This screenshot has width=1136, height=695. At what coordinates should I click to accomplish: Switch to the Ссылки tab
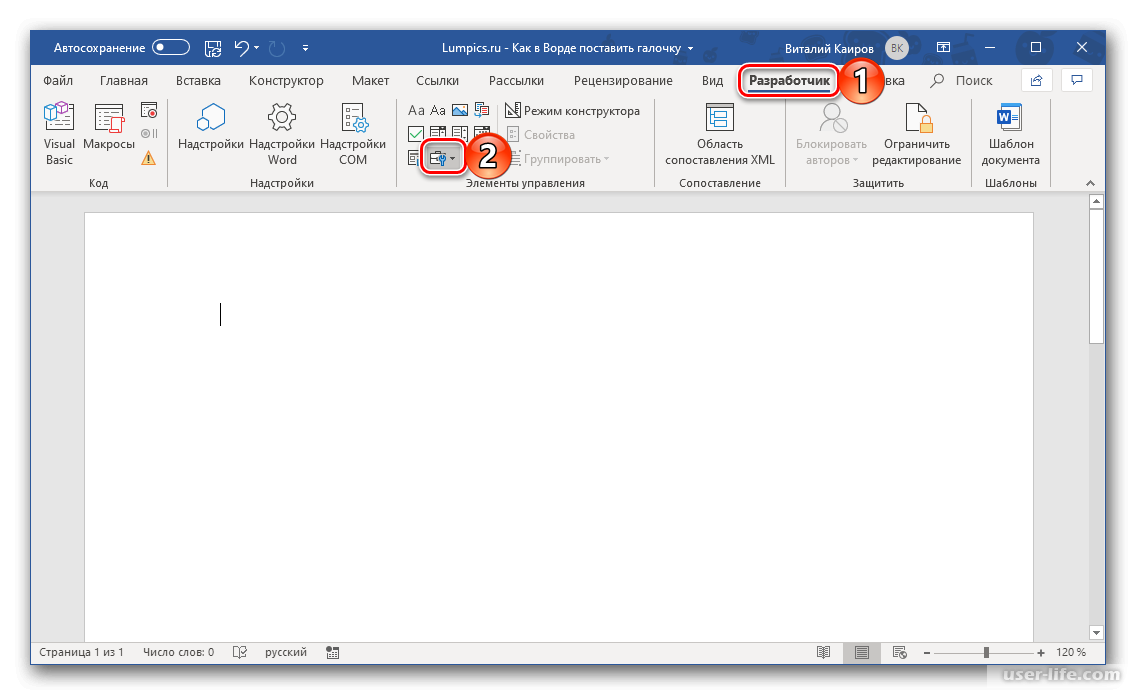tap(438, 80)
